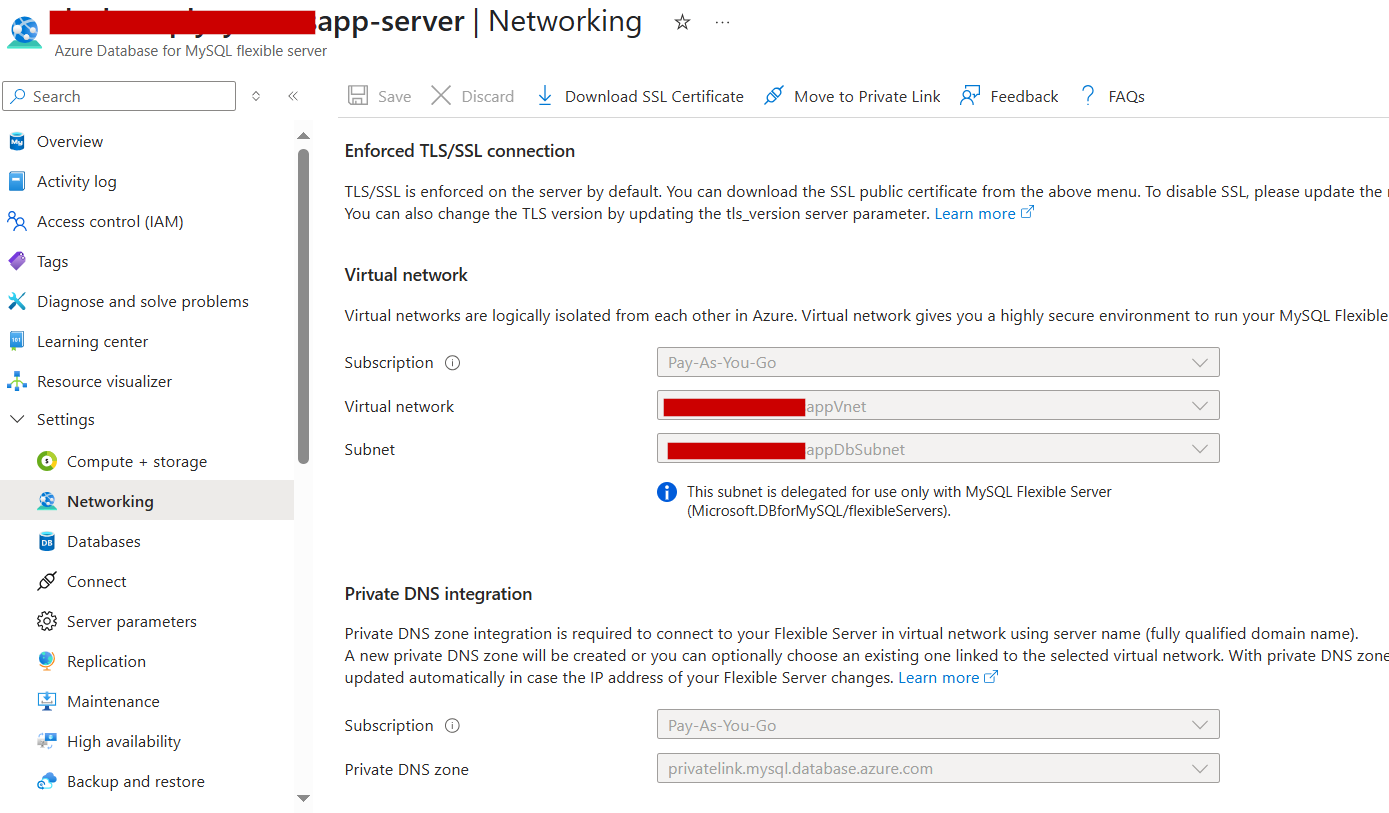Collapse the Settings section chevron
This screenshot has height=813, width=1389.
coord(17,420)
